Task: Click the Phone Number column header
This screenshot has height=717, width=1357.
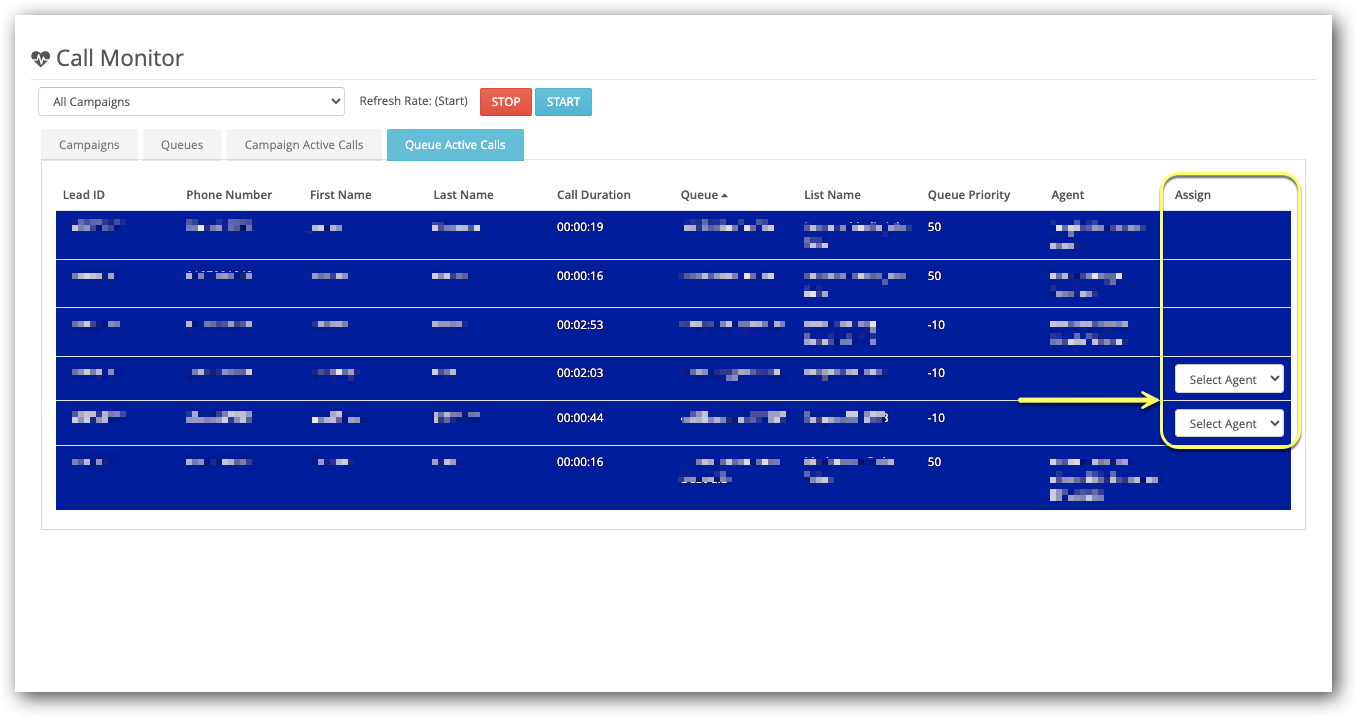Action: [x=229, y=194]
